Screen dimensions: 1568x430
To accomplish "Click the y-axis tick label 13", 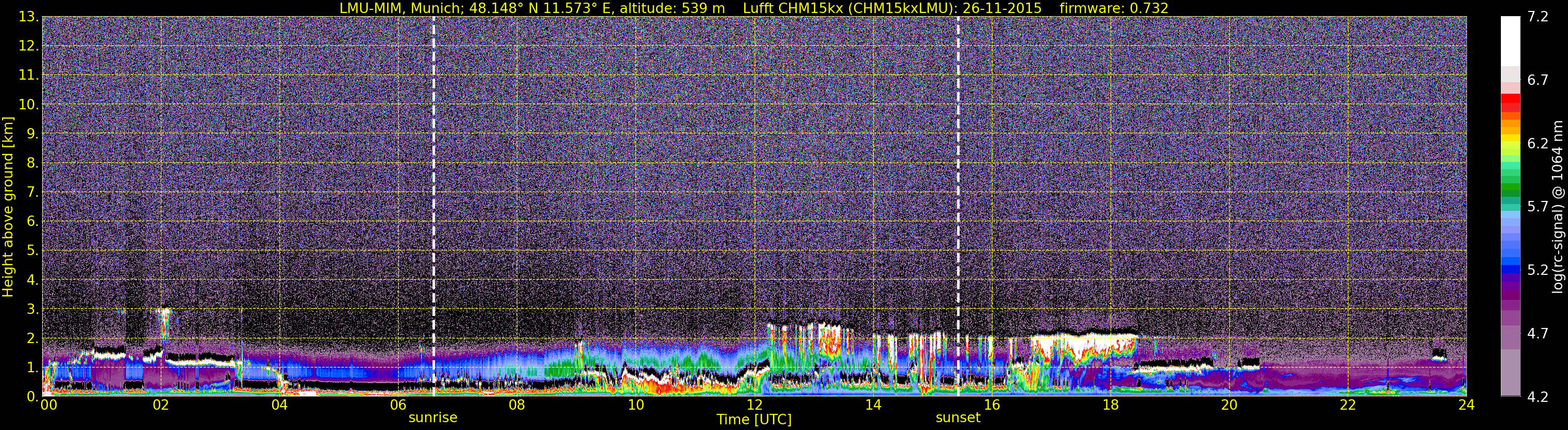I will [29, 17].
